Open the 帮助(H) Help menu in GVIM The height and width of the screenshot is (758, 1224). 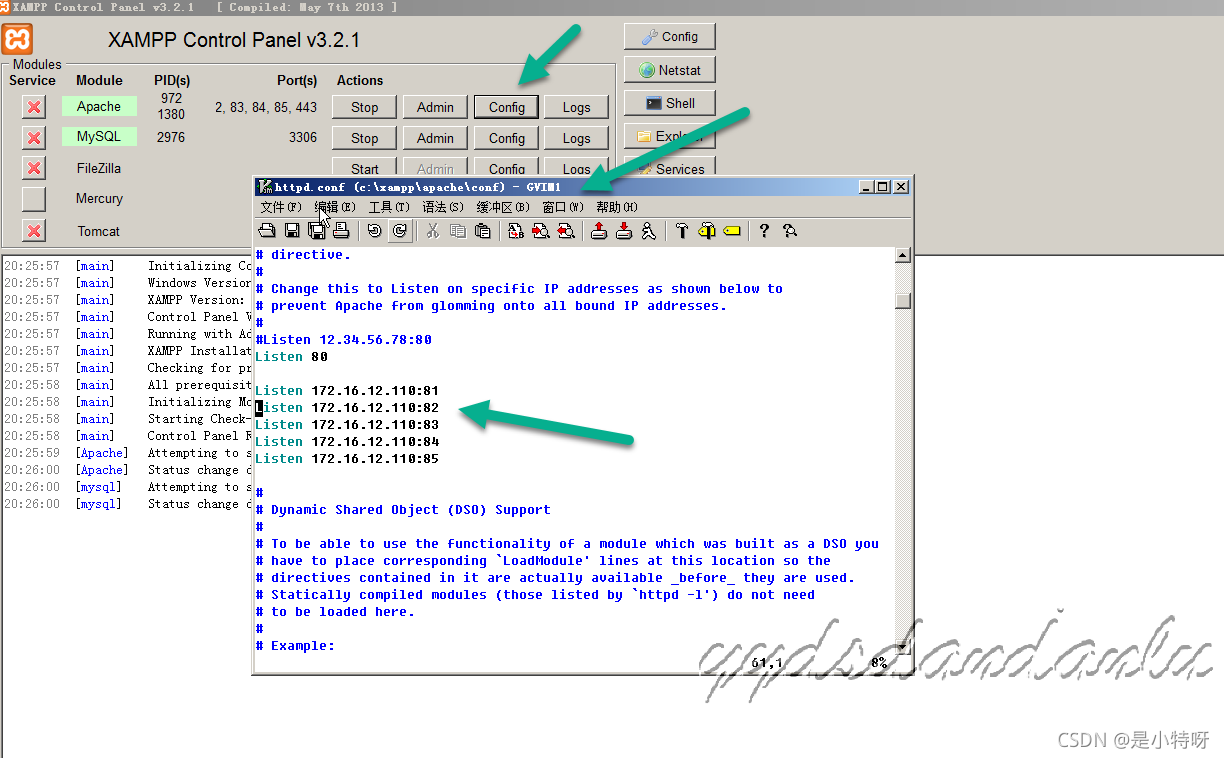point(617,207)
